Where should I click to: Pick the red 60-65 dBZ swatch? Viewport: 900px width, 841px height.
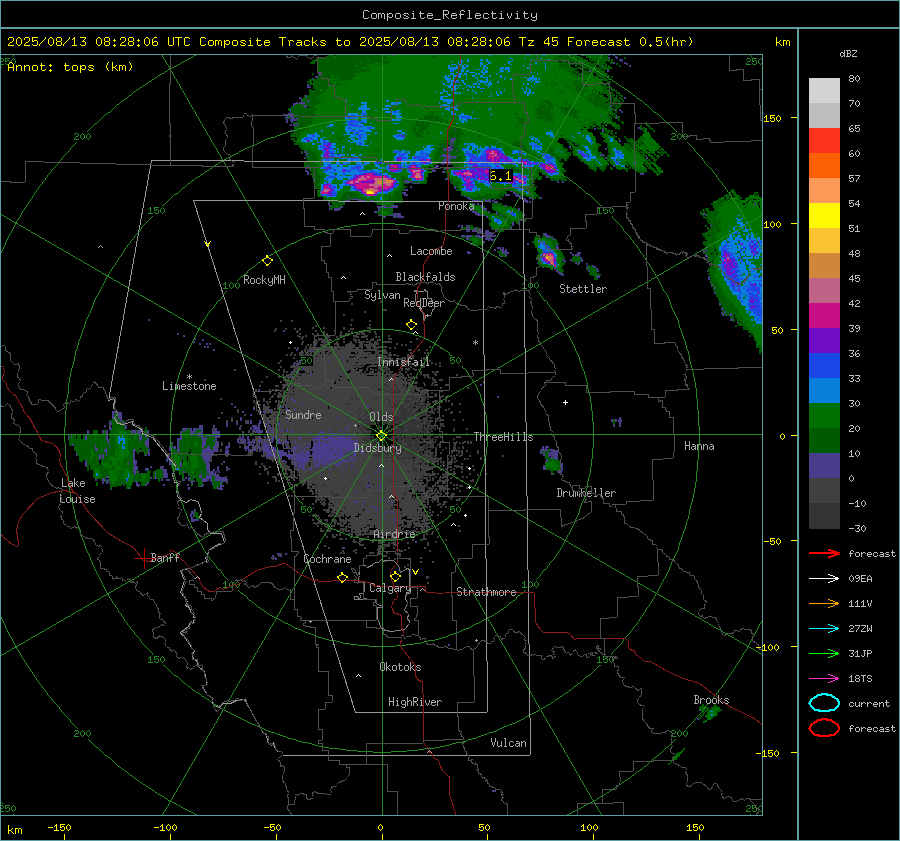click(x=824, y=141)
